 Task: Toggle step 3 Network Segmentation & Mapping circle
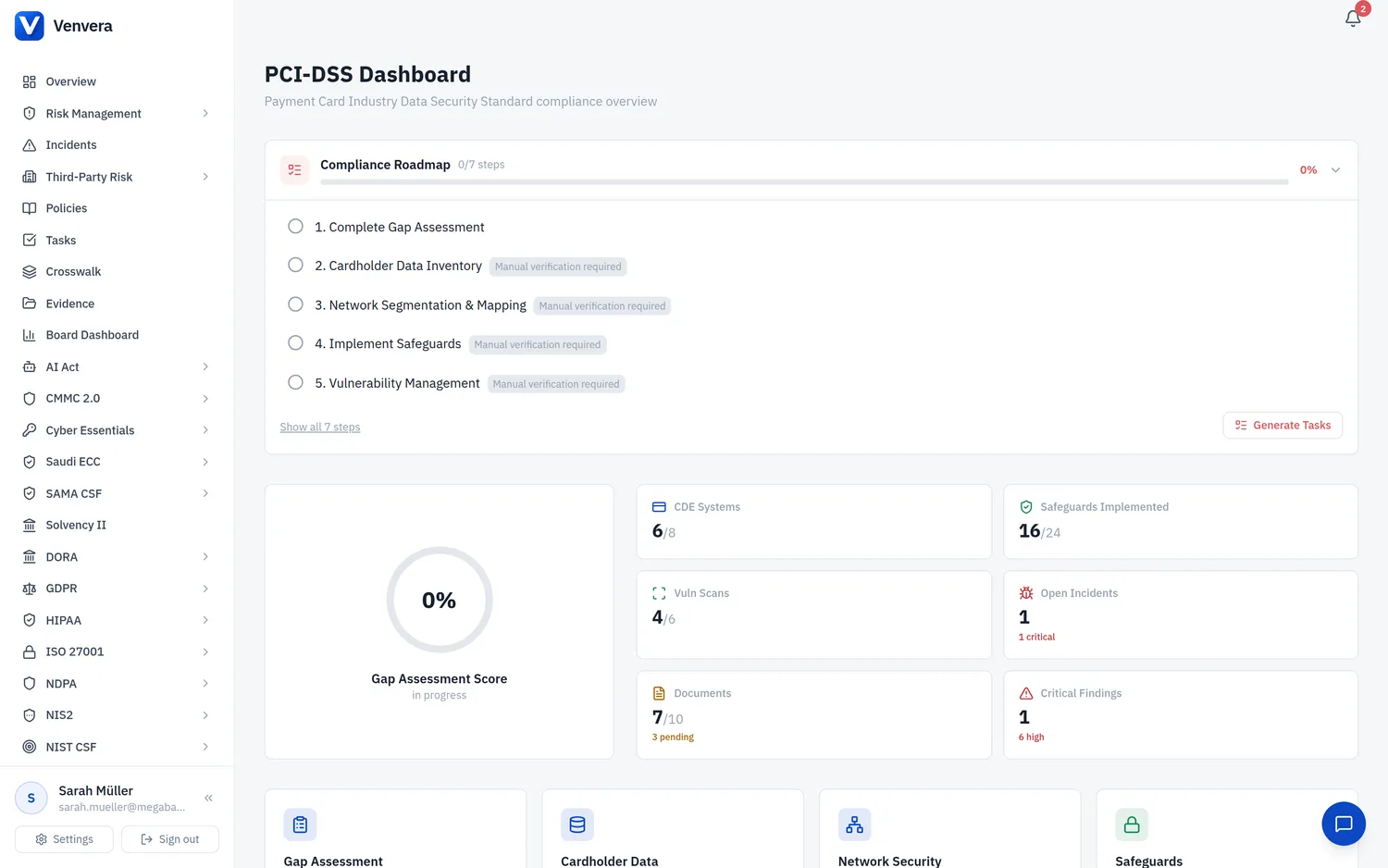295,304
